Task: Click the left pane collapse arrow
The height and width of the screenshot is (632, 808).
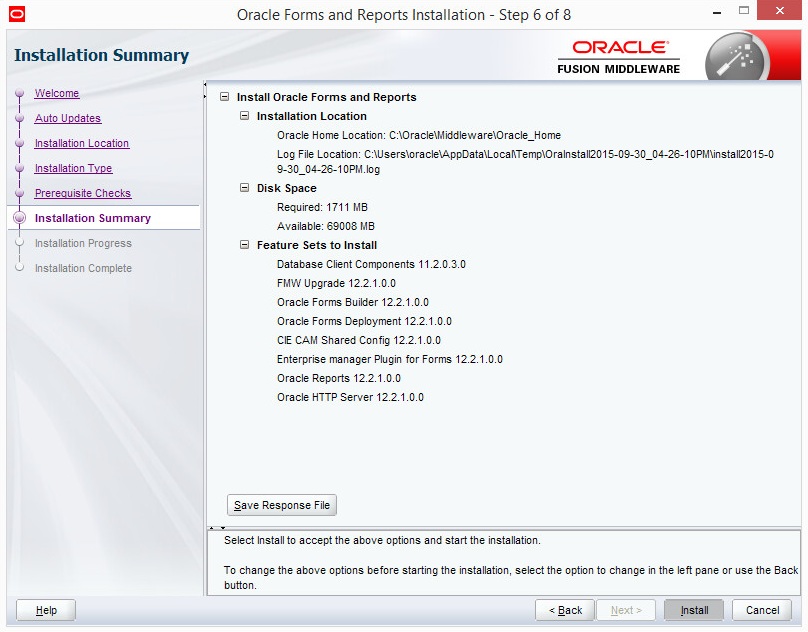Action: tap(205, 84)
